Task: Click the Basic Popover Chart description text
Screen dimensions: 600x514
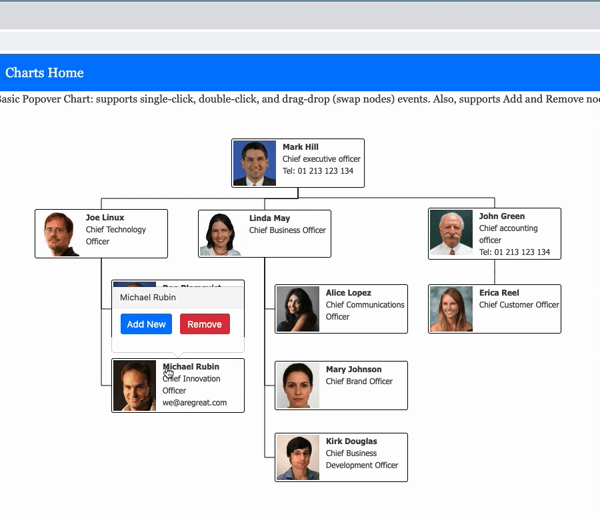Action: (300, 99)
